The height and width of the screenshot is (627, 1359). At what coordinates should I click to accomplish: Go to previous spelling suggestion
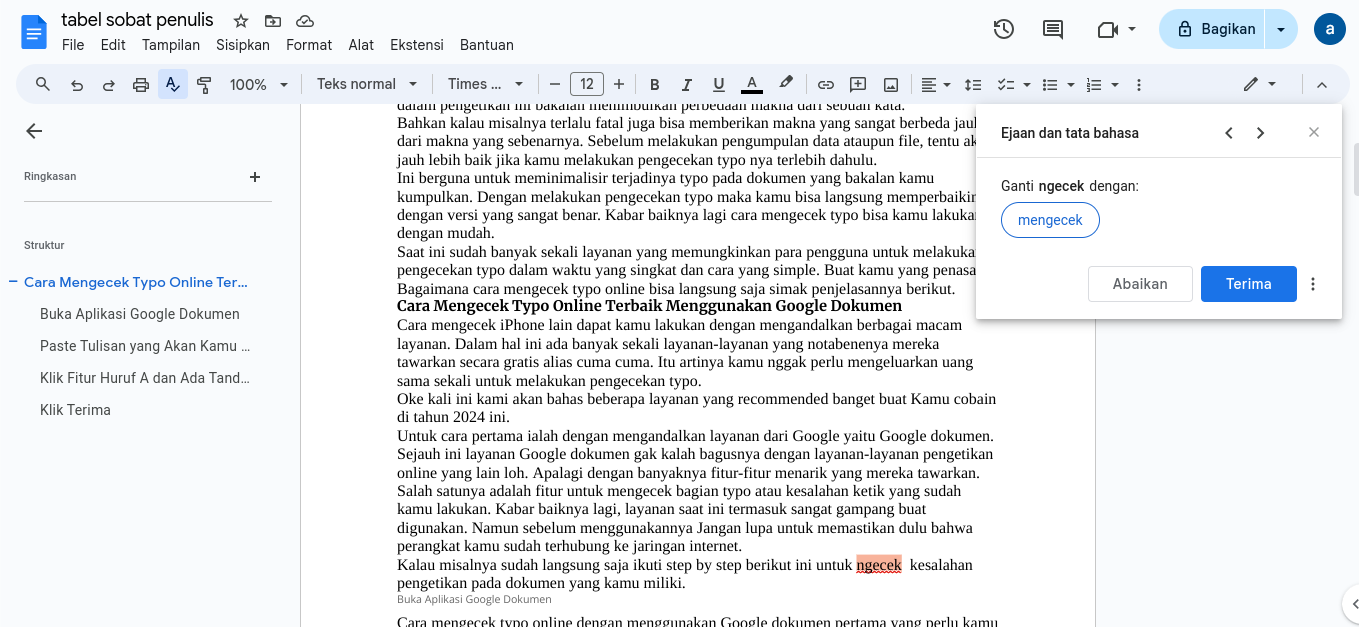[x=1229, y=133]
